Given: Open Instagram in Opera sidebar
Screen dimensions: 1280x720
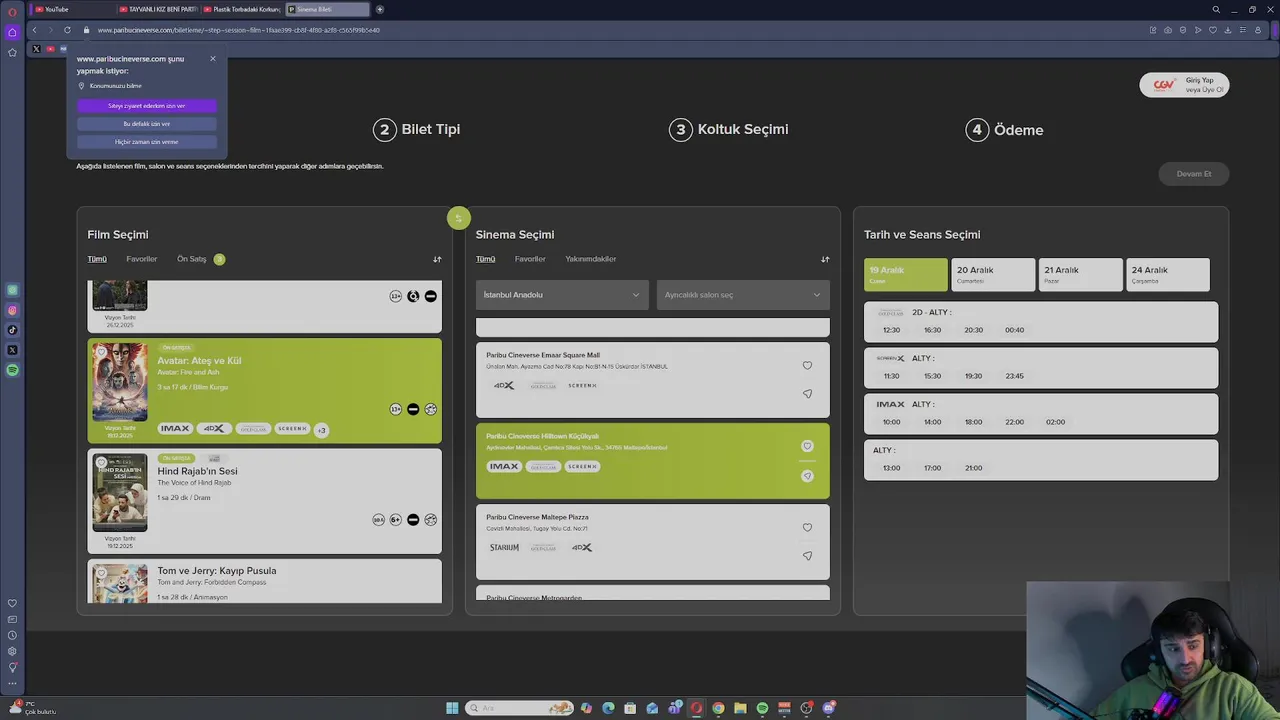Looking at the screenshot, I should [x=12, y=310].
